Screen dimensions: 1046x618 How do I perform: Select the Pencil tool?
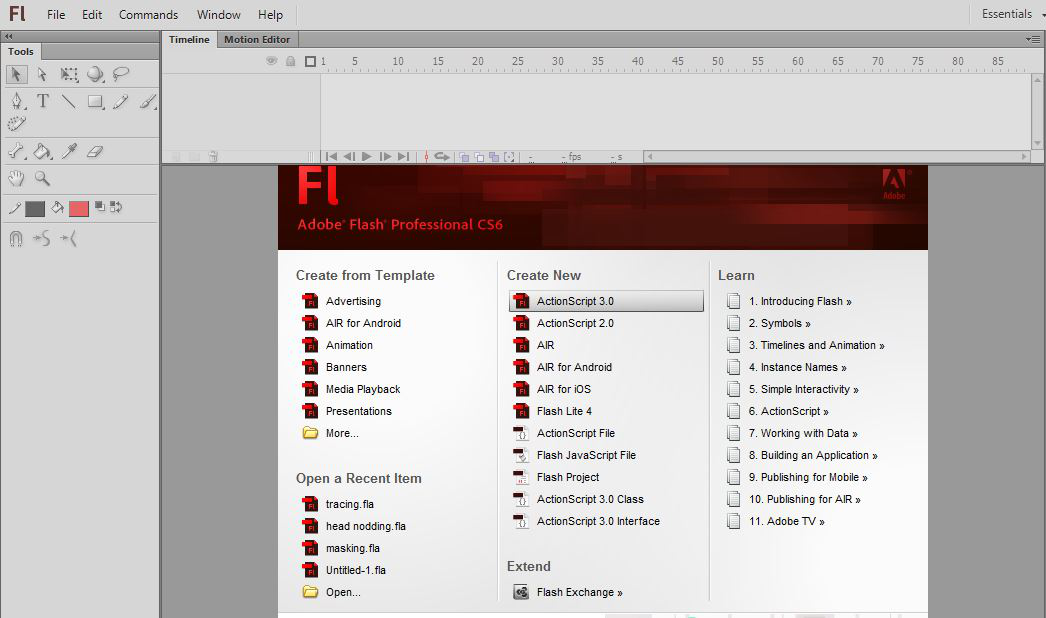coord(121,101)
